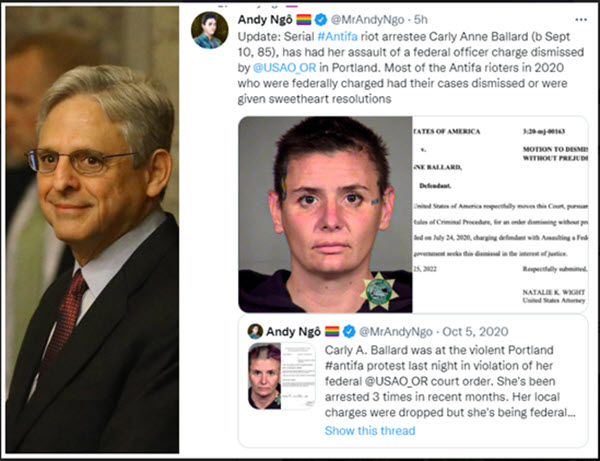
Task: Click small avatar in the quoted tweet
Action: (x=255, y=331)
